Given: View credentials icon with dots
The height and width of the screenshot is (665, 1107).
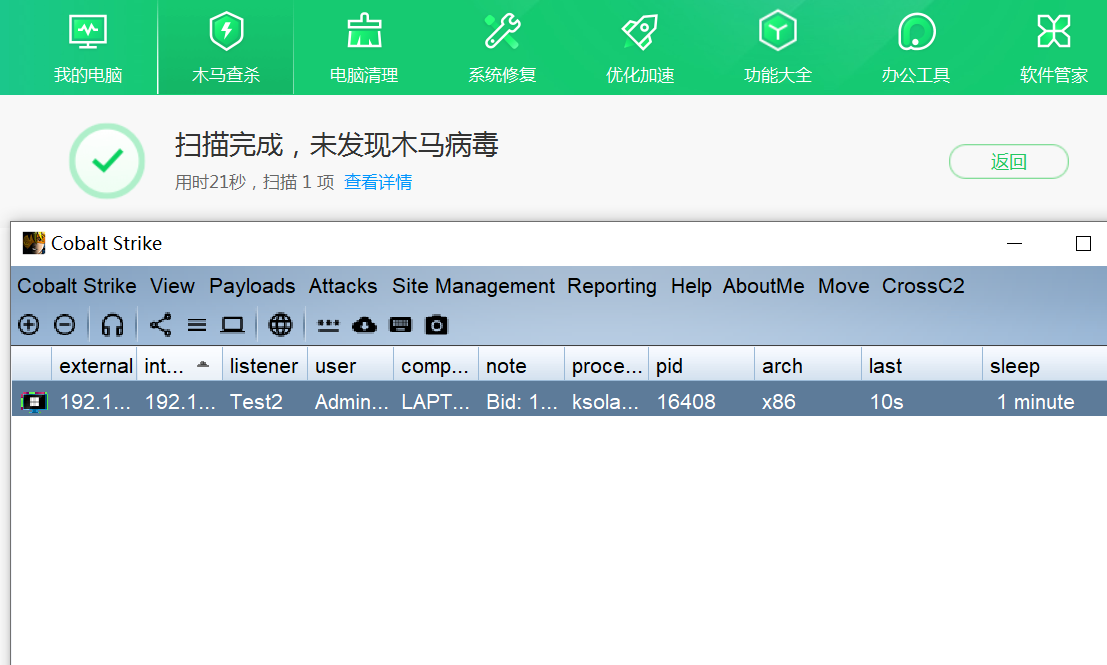Looking at the screenshot, I should [328, 325].
